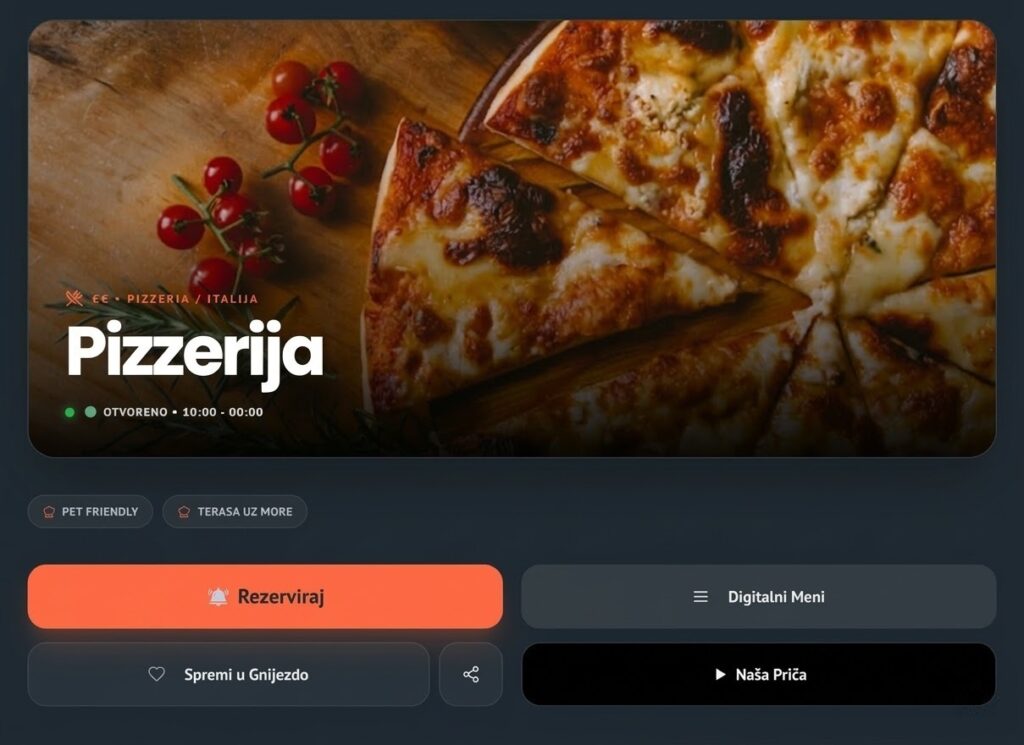Image resolution: width=1024 pixels, height=745 pixels.
Task: Click the chef hat icon in Terasa uz More
Action: point(184,512)
